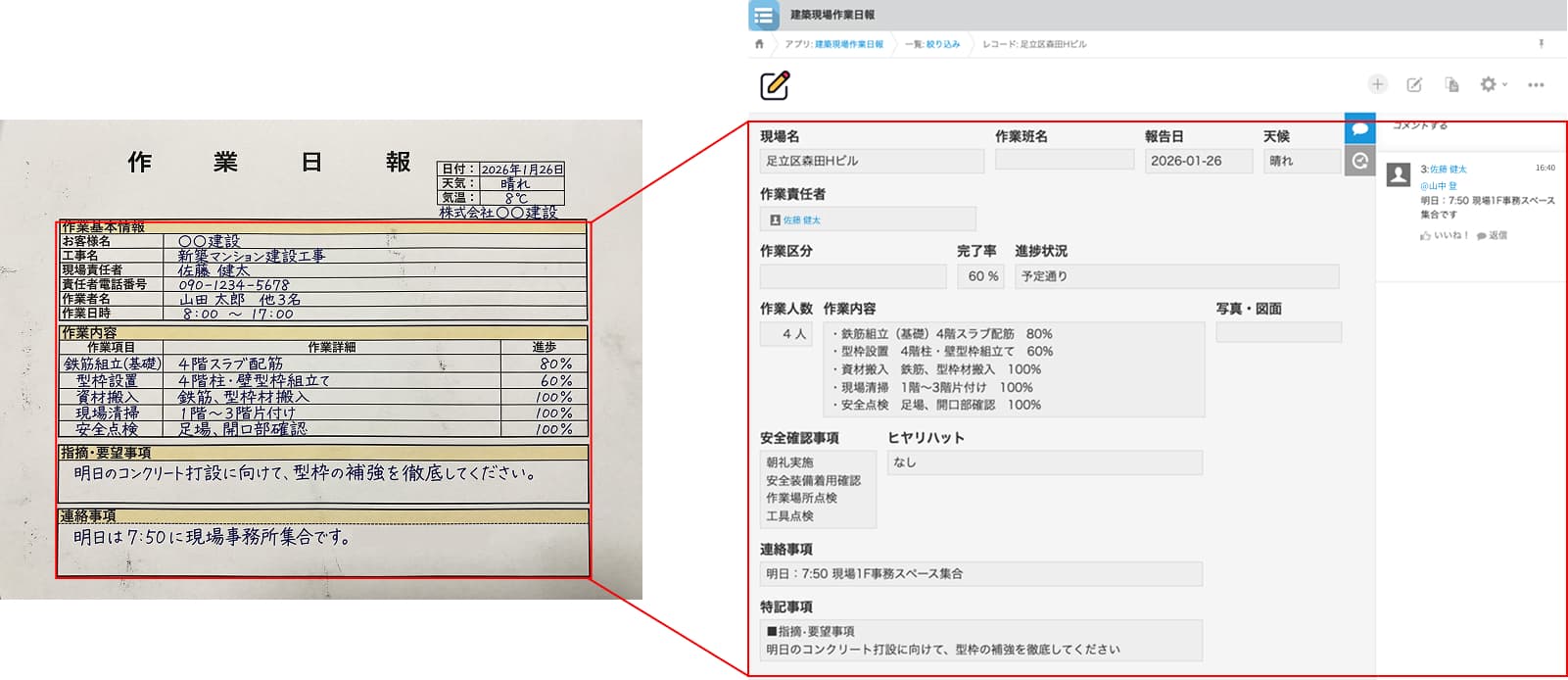Click the 完了率 value 60 %

[x=982, y=276]
